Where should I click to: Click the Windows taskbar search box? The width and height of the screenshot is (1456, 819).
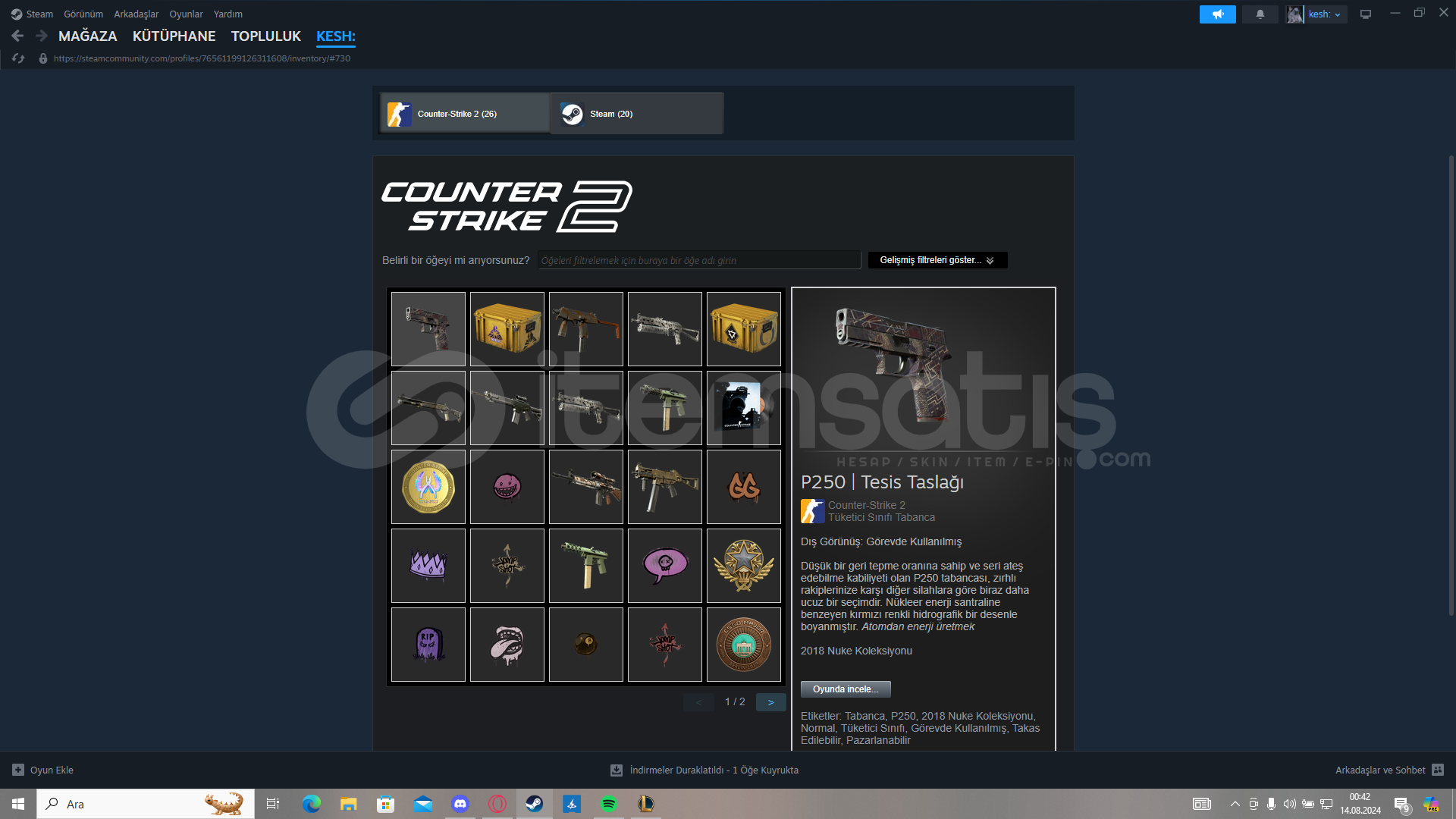[146, 804]
